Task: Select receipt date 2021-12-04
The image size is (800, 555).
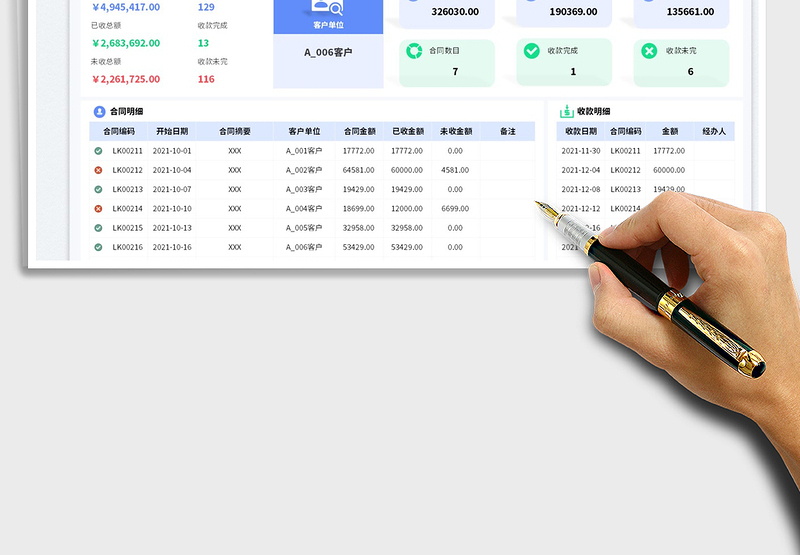Action: tap(581, 170)
